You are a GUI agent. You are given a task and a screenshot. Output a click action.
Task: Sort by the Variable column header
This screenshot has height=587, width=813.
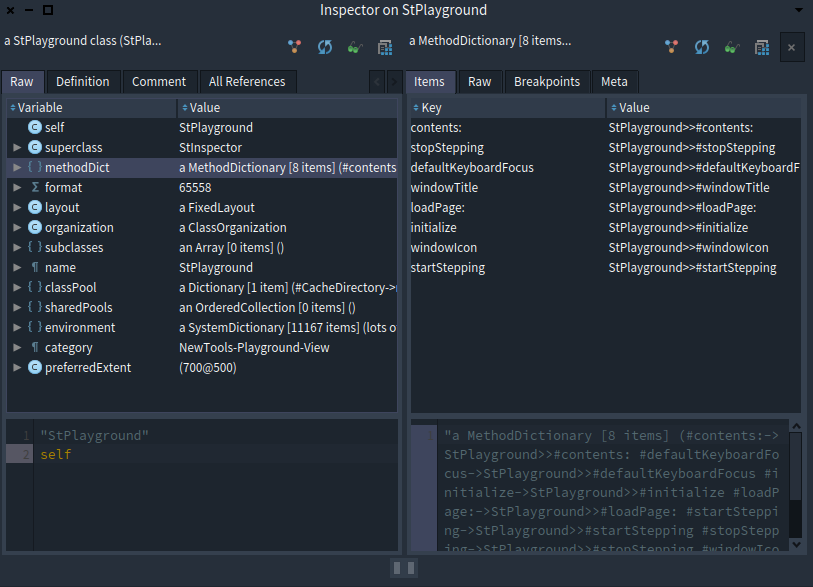tap(92, 107)
